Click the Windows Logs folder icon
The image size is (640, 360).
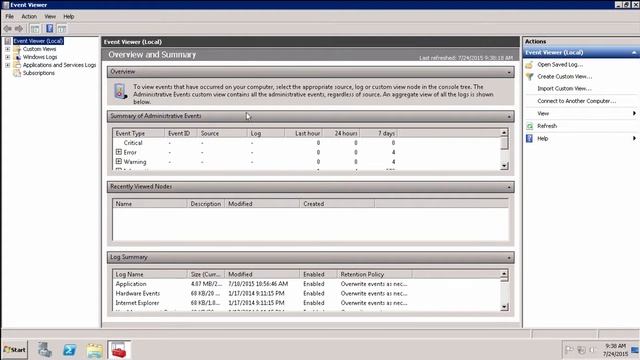[17, 57]
